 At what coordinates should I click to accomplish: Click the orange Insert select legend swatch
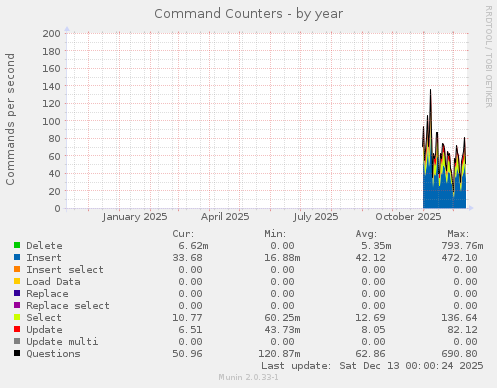(x=17, y=269)
